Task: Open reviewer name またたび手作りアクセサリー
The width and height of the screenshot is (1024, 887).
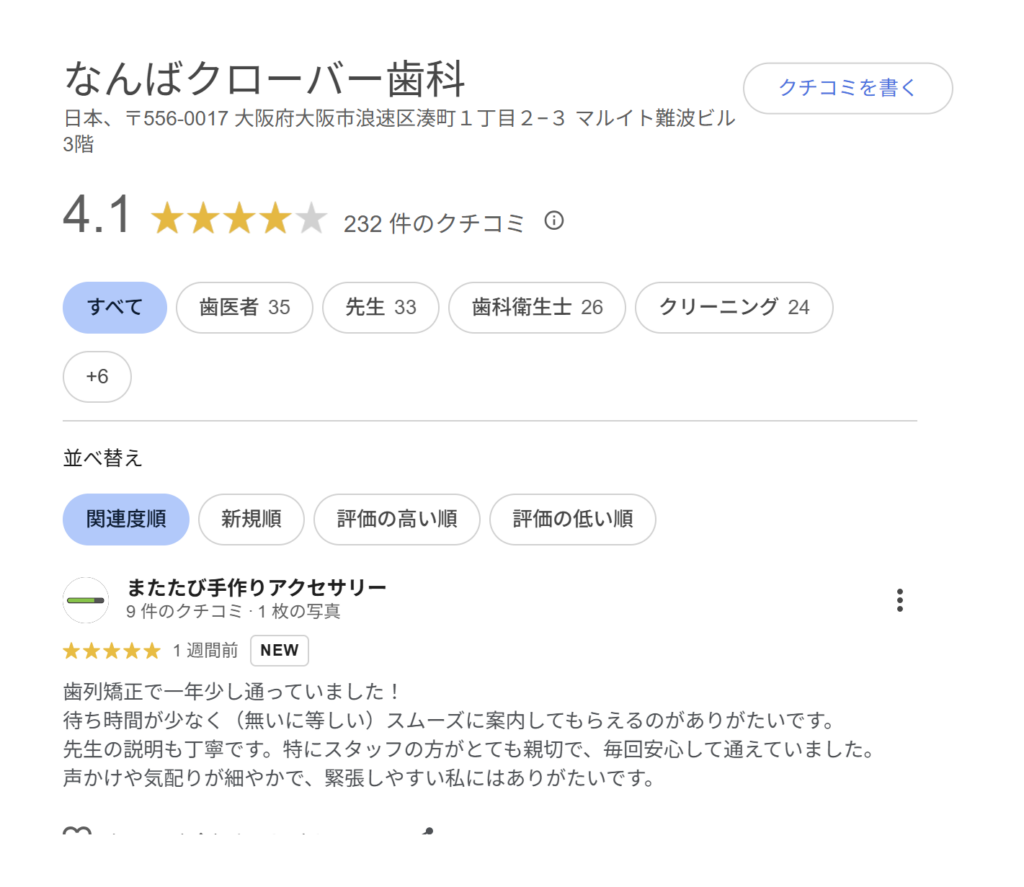Action: click(x=256, y=587)
